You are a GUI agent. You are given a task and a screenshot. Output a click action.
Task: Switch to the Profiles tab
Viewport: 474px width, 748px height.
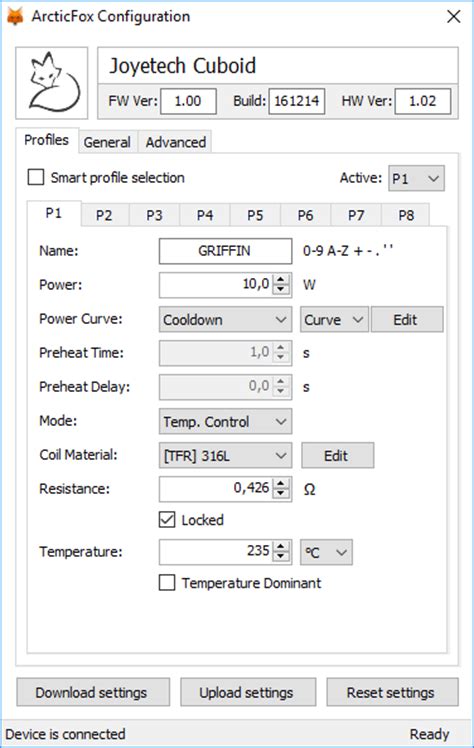coord(47,140)
